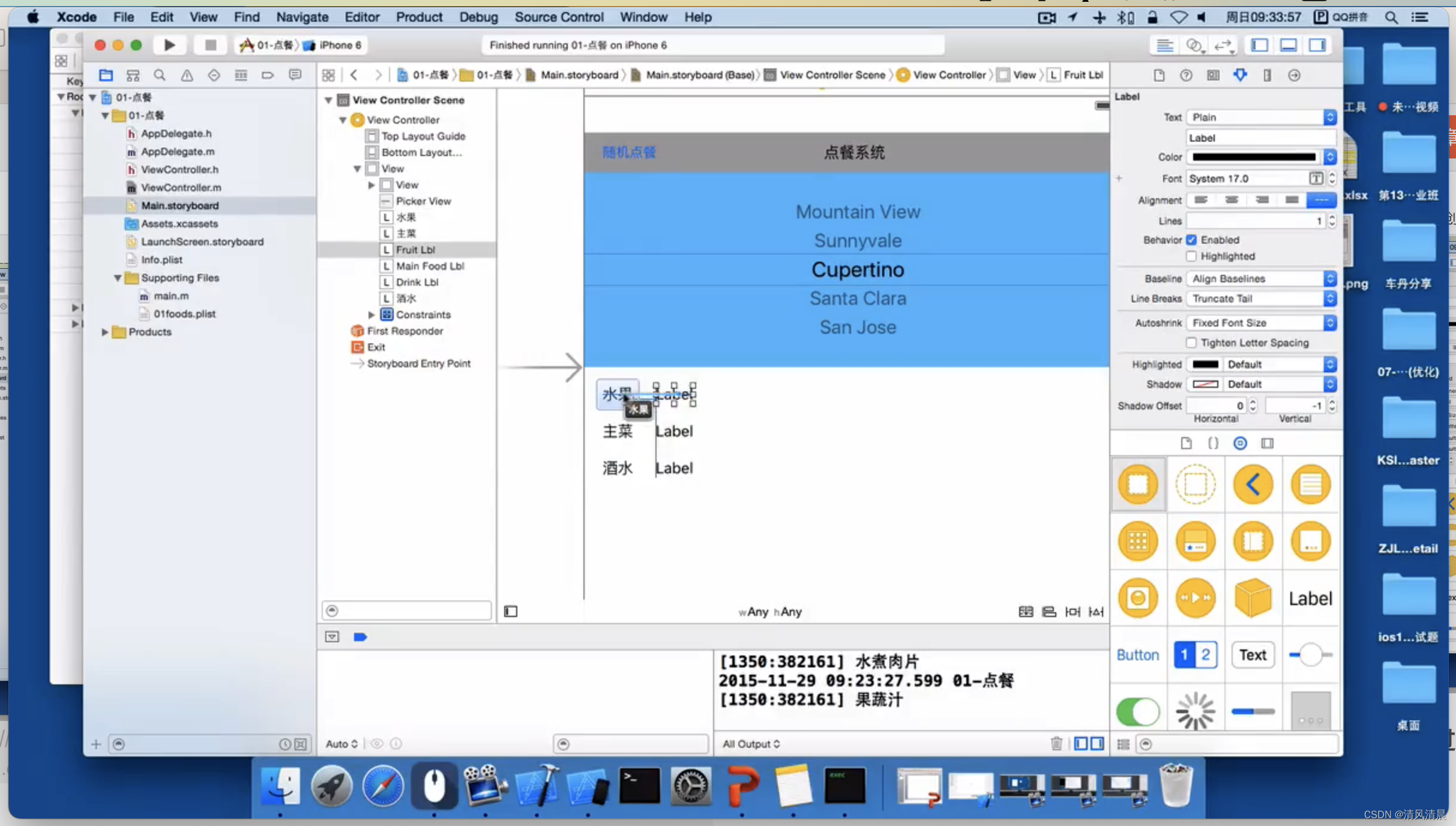Click the Run button to build app
This screenshot has height=826, width=1456.
[x=168, y=44]
